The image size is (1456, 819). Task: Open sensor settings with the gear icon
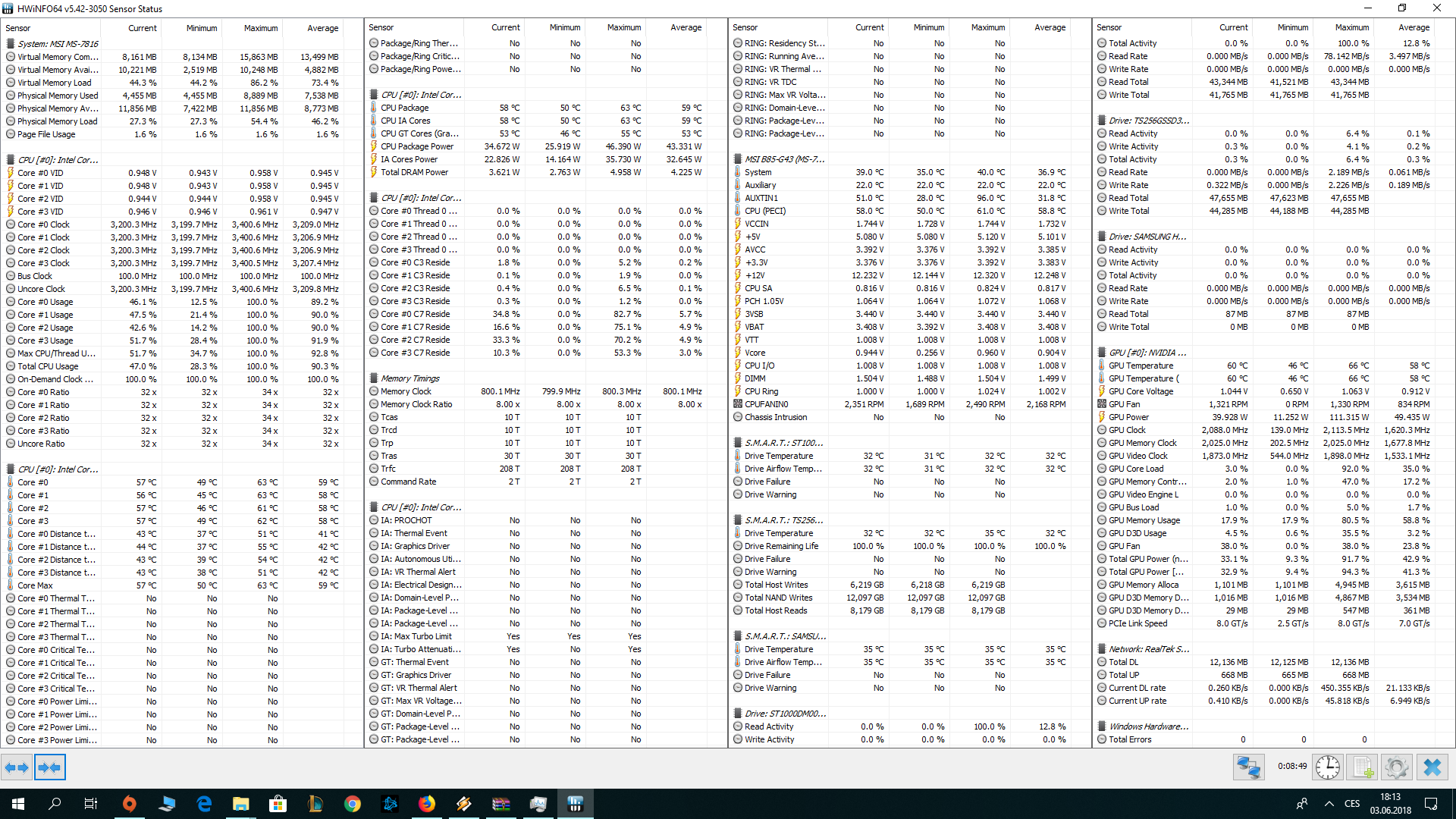pos(1396,767)
